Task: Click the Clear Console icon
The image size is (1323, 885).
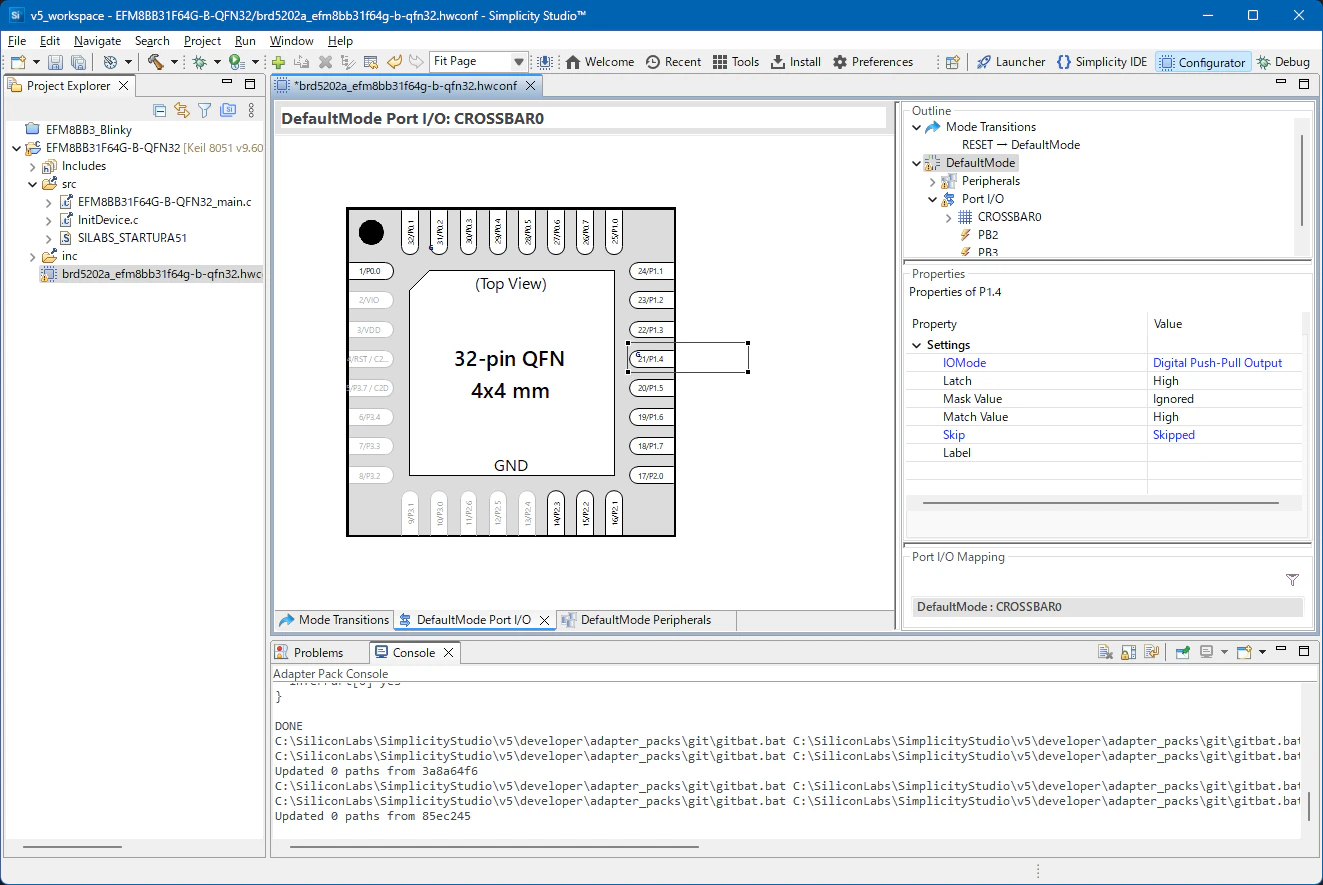Action: tap(1105, 652)
